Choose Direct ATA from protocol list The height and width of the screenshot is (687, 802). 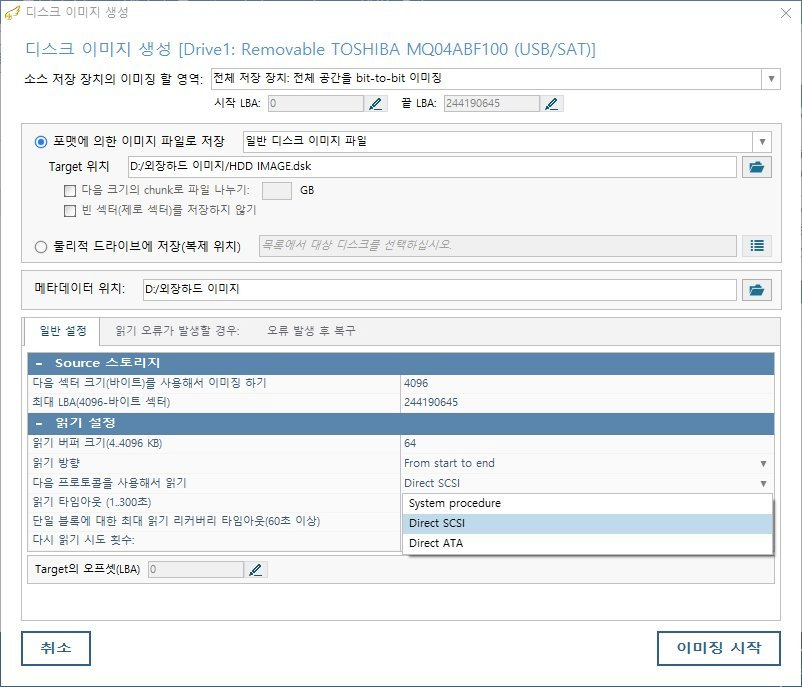(x=587, y=543)
